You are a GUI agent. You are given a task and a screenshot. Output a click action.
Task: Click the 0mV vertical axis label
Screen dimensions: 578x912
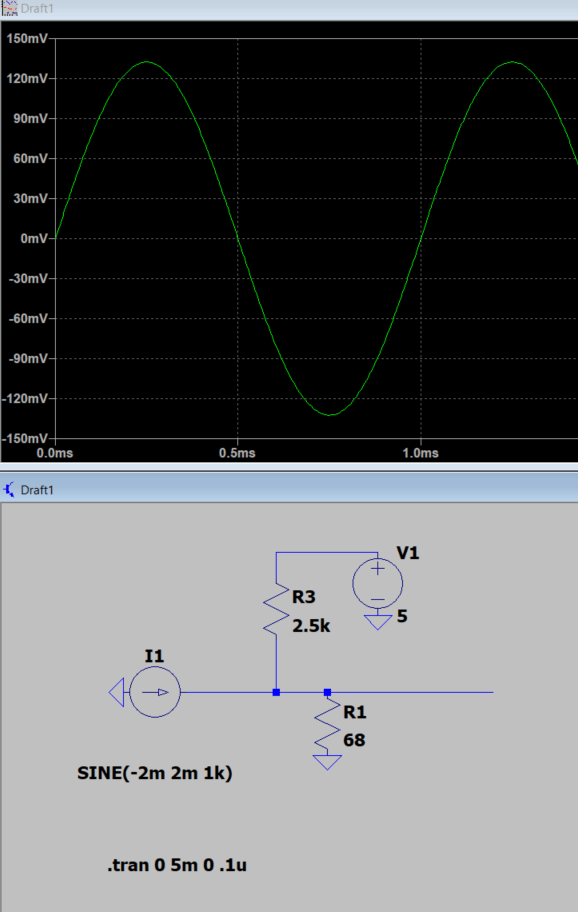coord(34,238)
